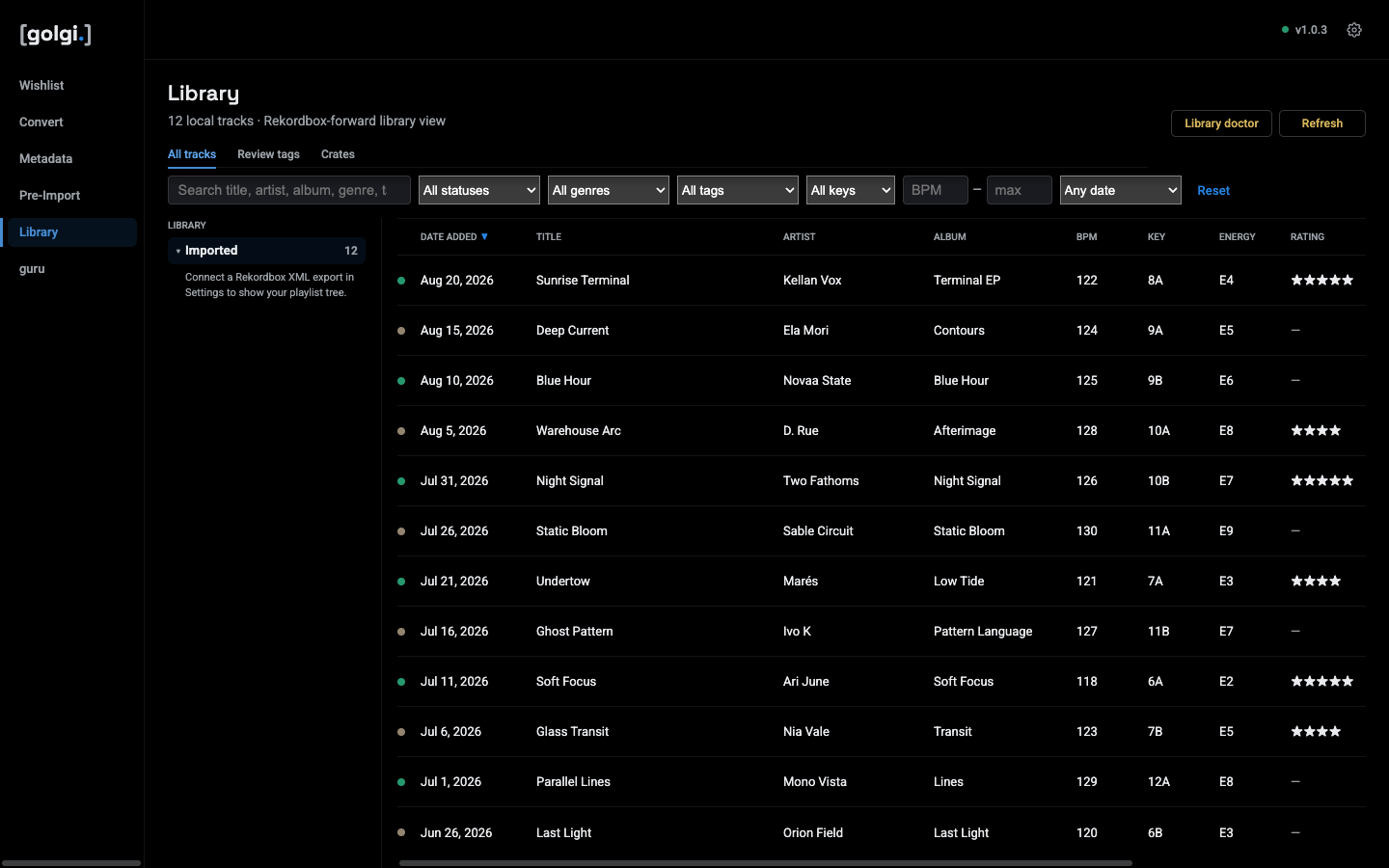The image size is (1389, 868).
Task: Reset the filters via Reset link
Action: 1213,190
